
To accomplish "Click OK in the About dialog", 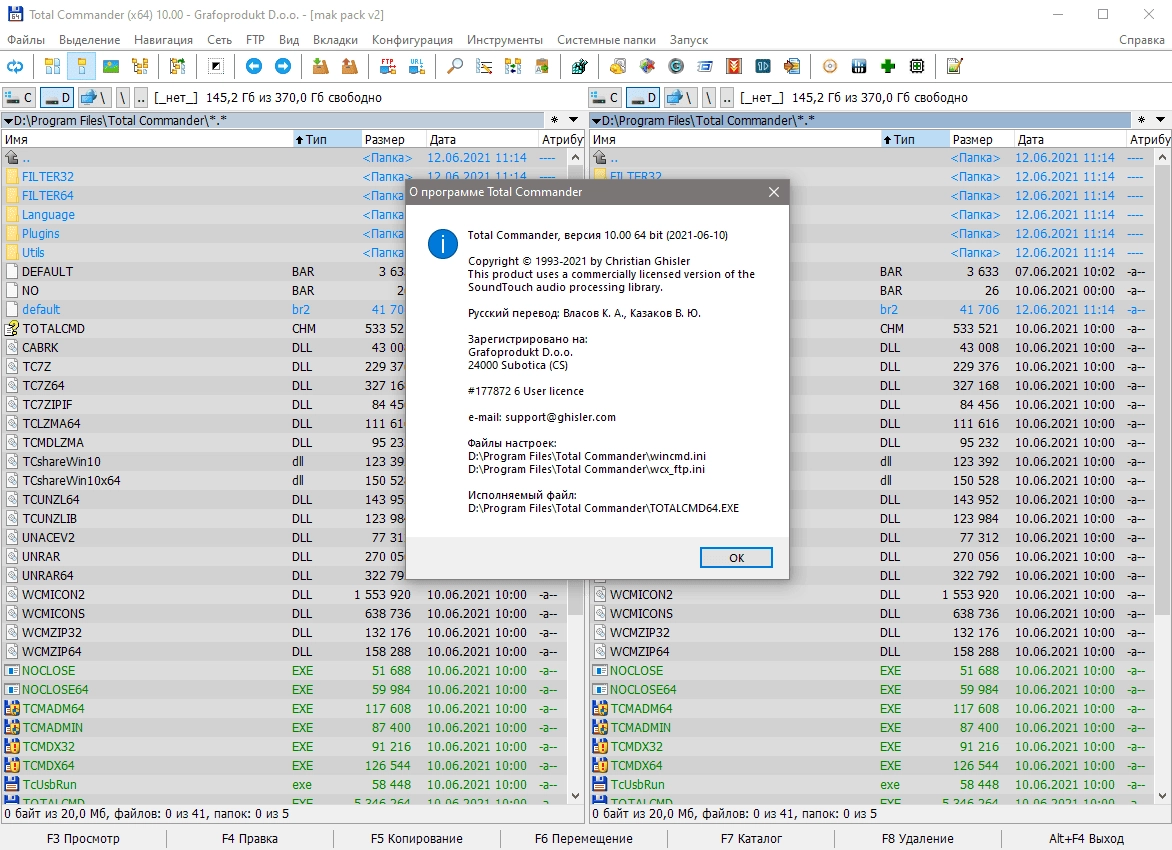I will 736,558.
